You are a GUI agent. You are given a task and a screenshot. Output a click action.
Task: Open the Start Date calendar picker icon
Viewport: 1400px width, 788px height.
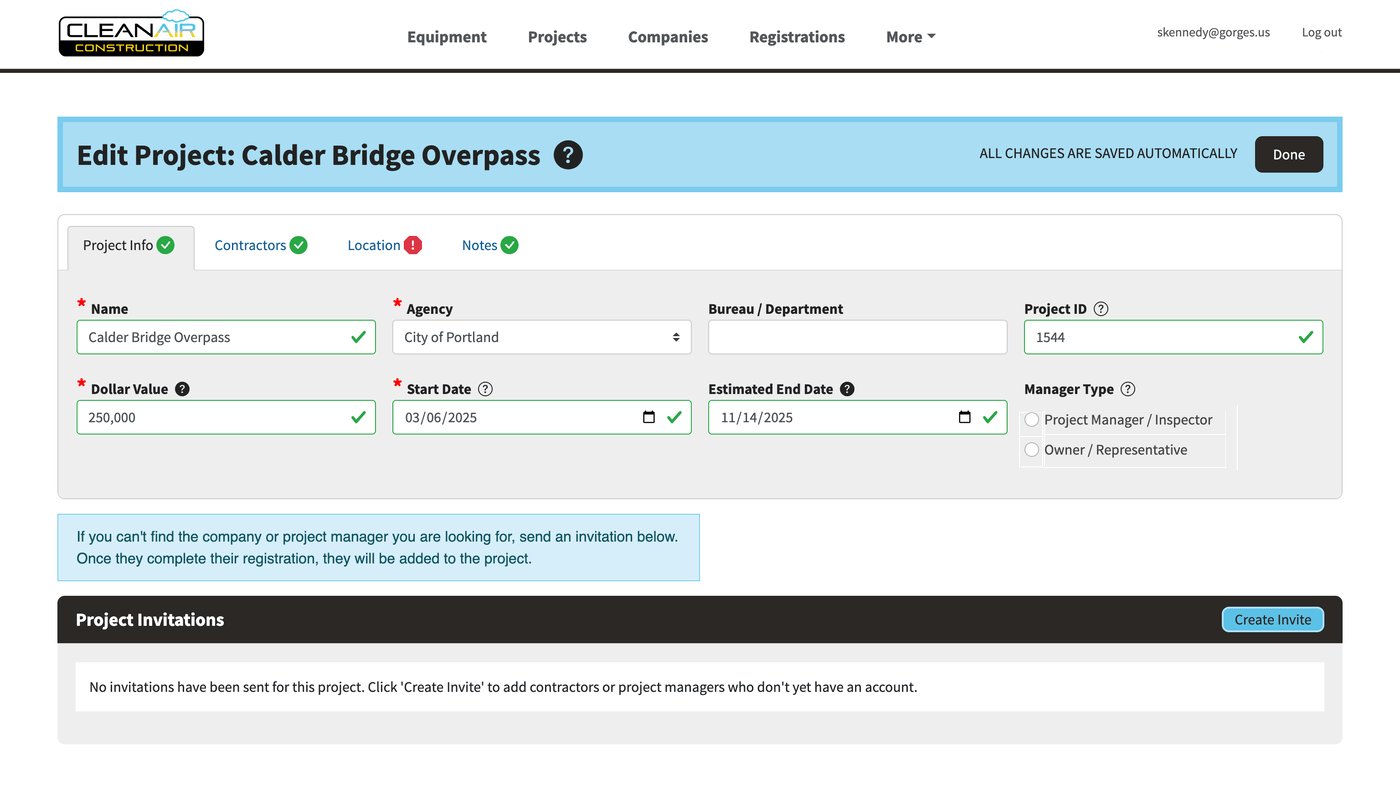tap(649, 417)
